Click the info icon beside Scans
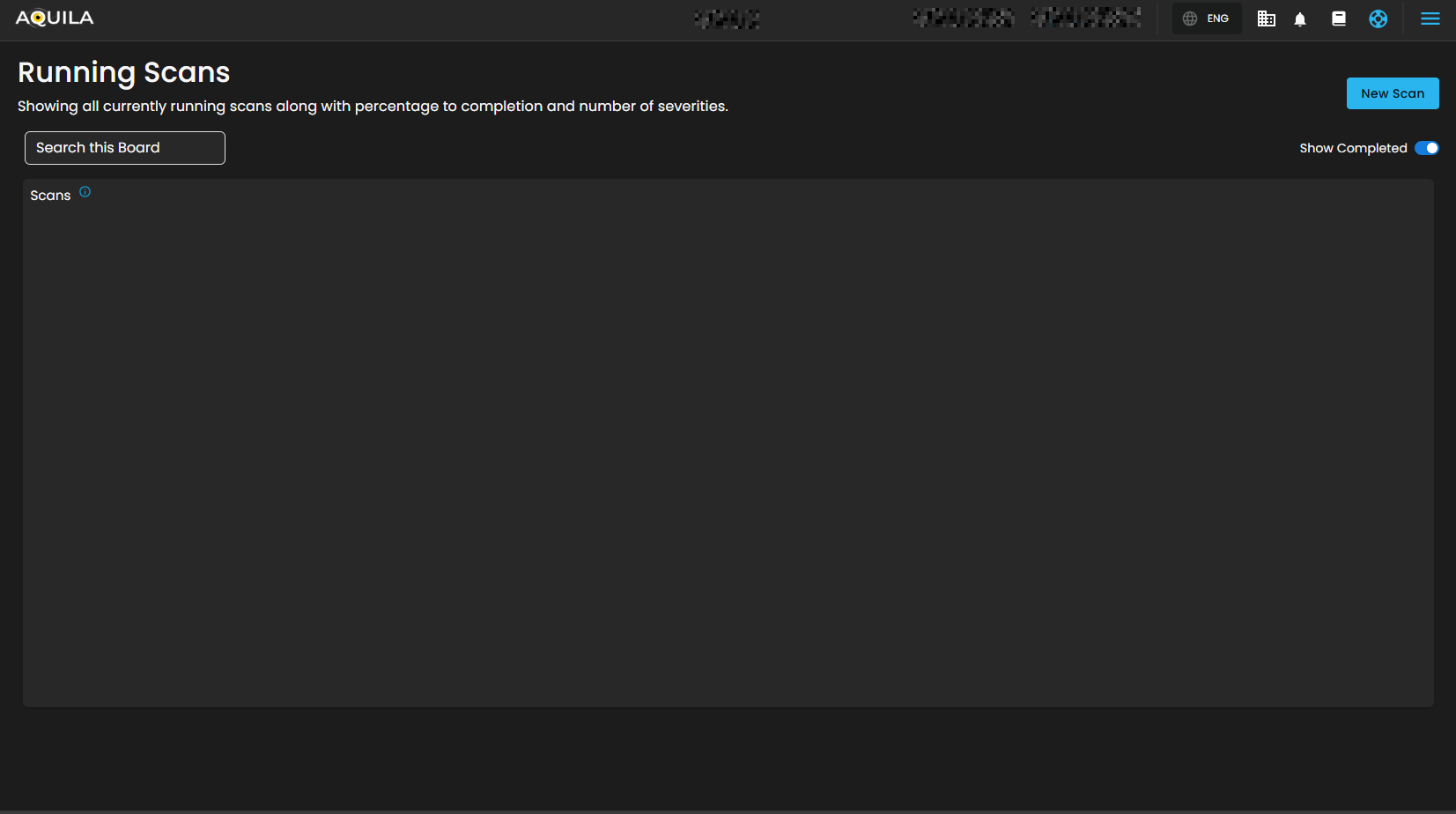Viewport: 1456px width, 814px height. coord(85,192)
